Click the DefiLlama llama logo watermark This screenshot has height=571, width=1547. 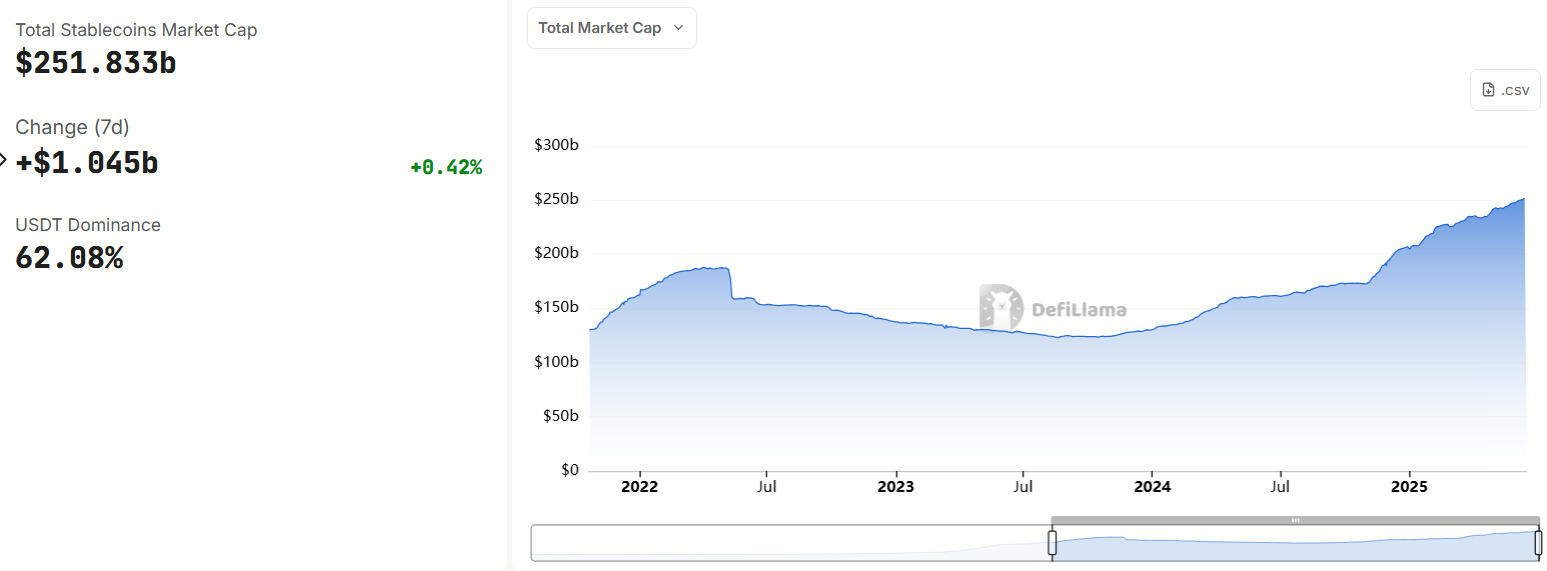pyautogui.click(x=1000, y=307)
